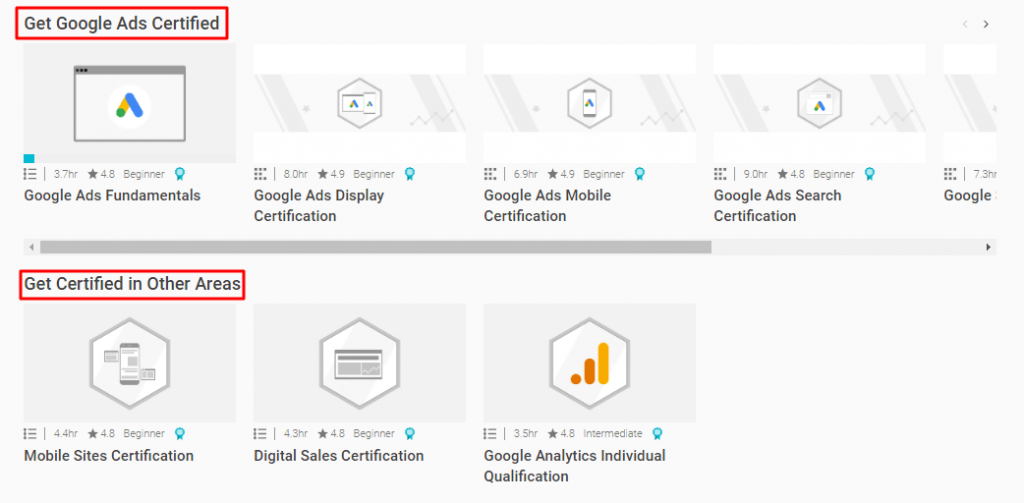Open Mobile Sites Certification thumbnail
The height and width of the screenshot is (503, 1024).
pos(129,363)
